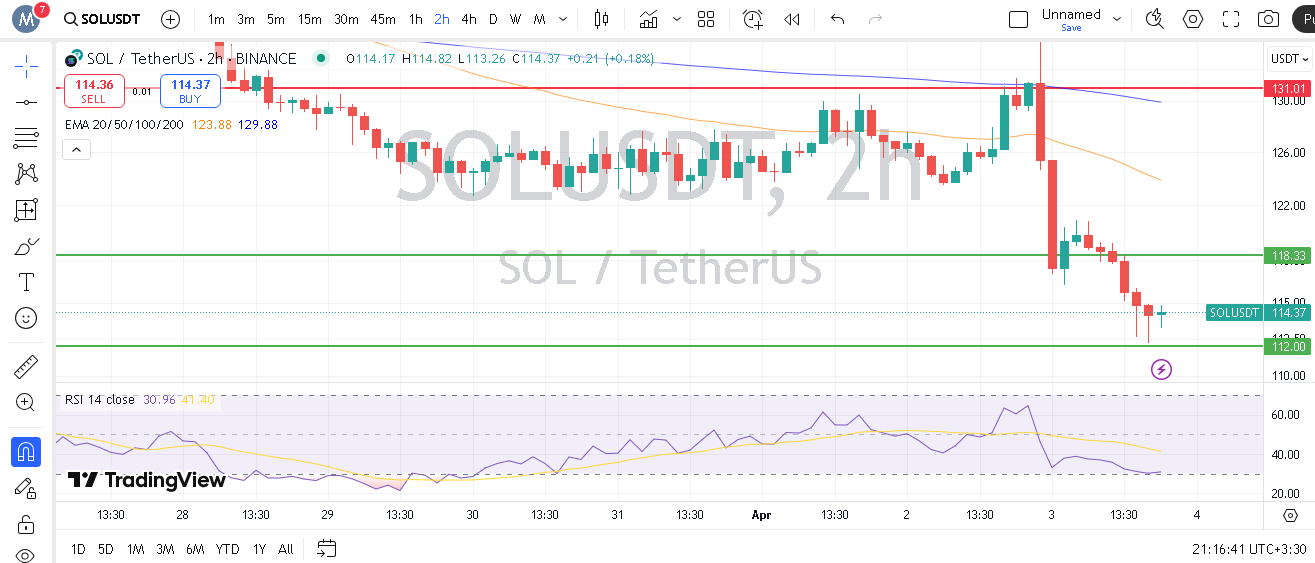The width and height of the screenshot is (1315, 563).
Task: Switch to the 1h interval
Action: (x=415, y=19)
